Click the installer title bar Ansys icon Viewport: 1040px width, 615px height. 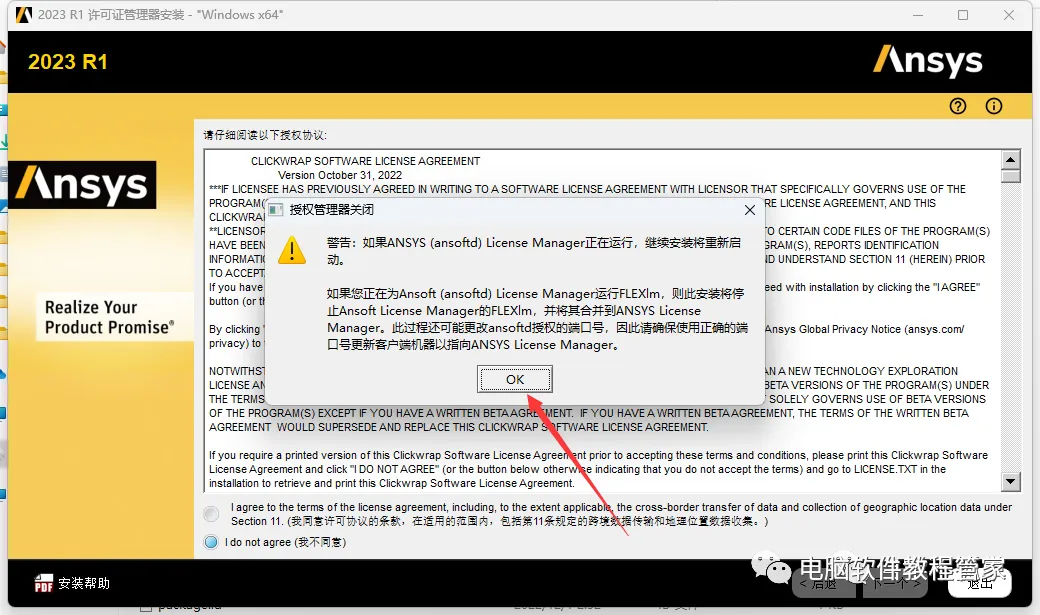(24, 15)
